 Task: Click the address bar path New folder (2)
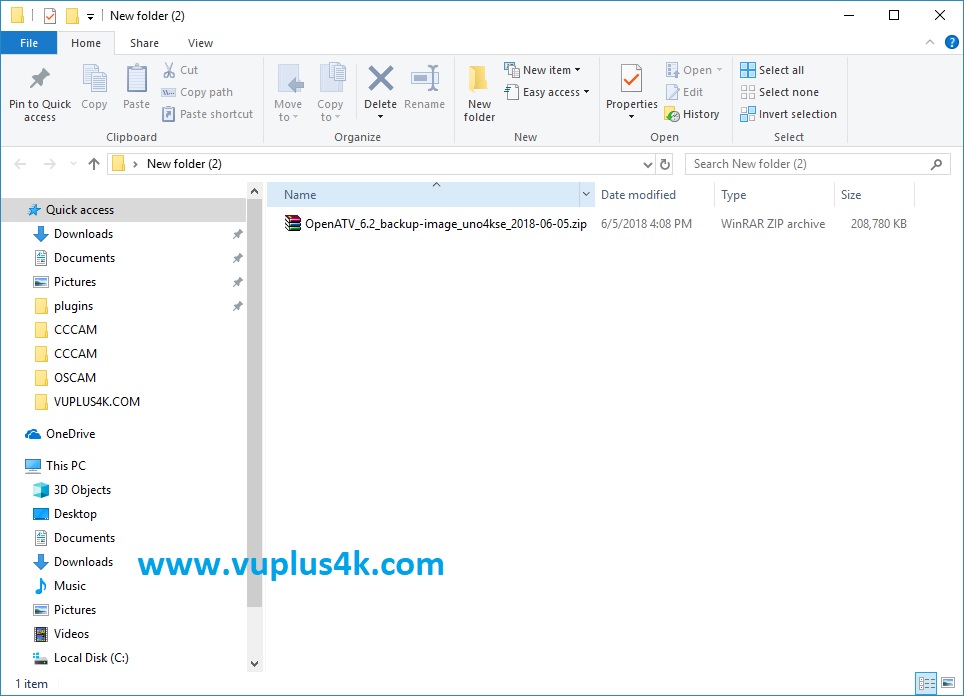(x=184, y=164)
